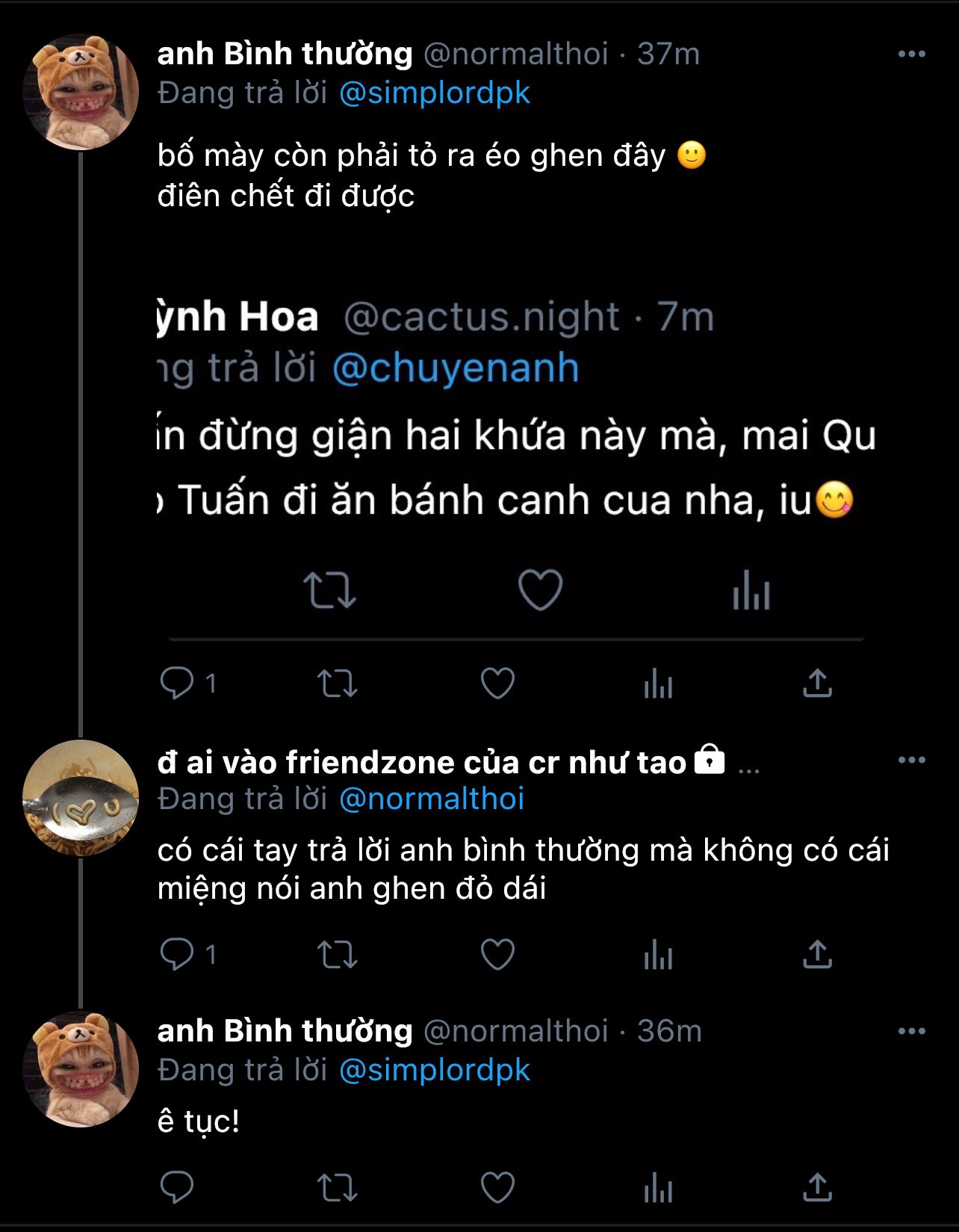Retweet the first anh Bình thường tweet
Image resolution: width=959 pixels, height=1232 pixels.
(338, 683)
